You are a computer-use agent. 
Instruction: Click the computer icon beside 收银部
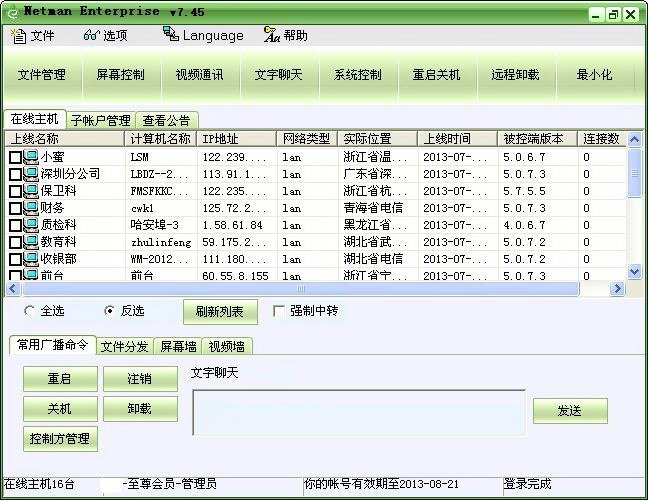[31, 259]
